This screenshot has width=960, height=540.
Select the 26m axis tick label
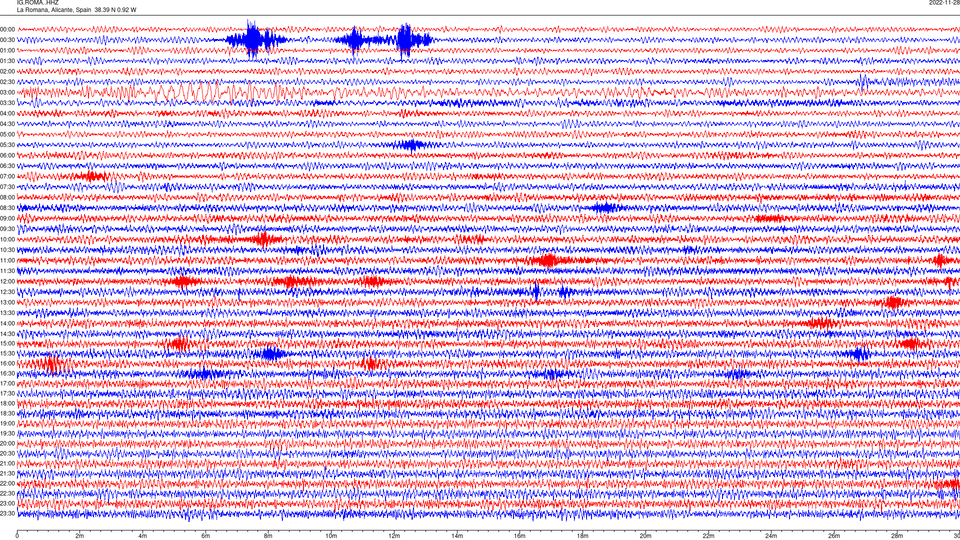pyautogui.click(x=834, y=536)
